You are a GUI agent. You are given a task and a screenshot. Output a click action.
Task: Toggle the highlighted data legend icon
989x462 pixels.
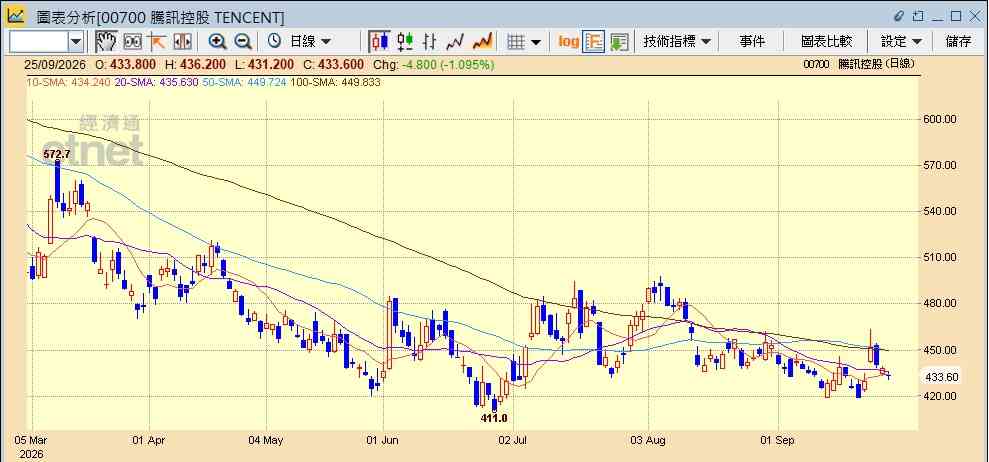click(x=594, y=42)
